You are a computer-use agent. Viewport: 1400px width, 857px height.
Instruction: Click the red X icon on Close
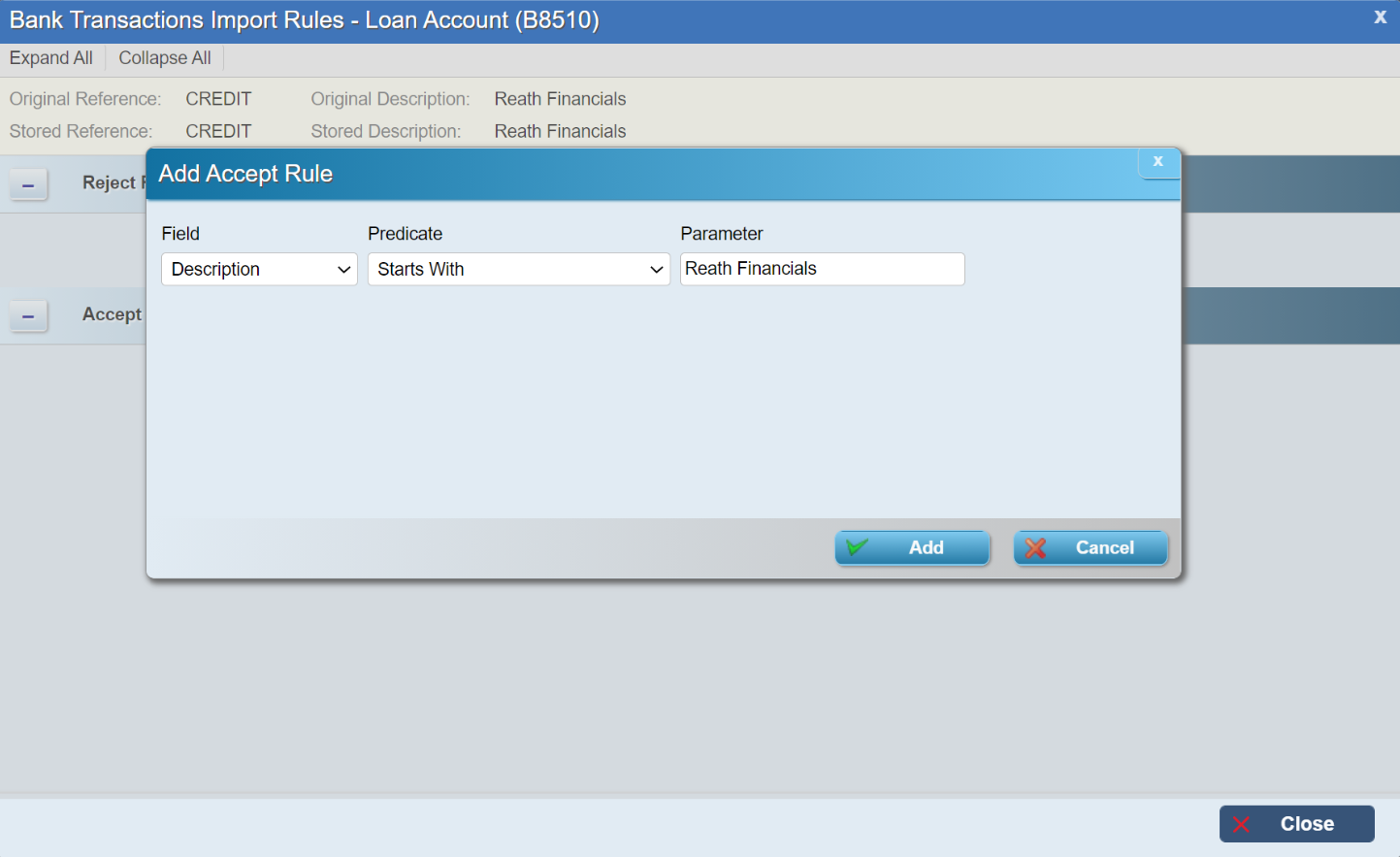(x=1241, y=825)
